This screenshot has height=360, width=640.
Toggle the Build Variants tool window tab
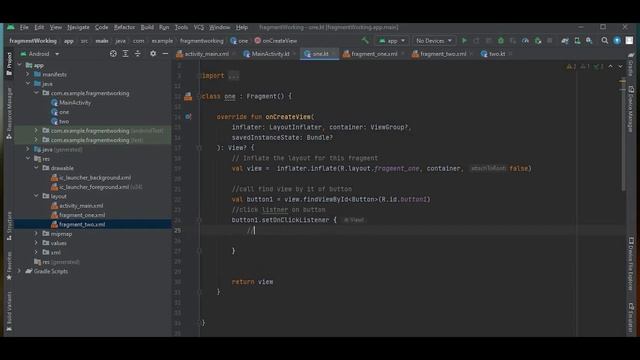[x=9, y=311]
